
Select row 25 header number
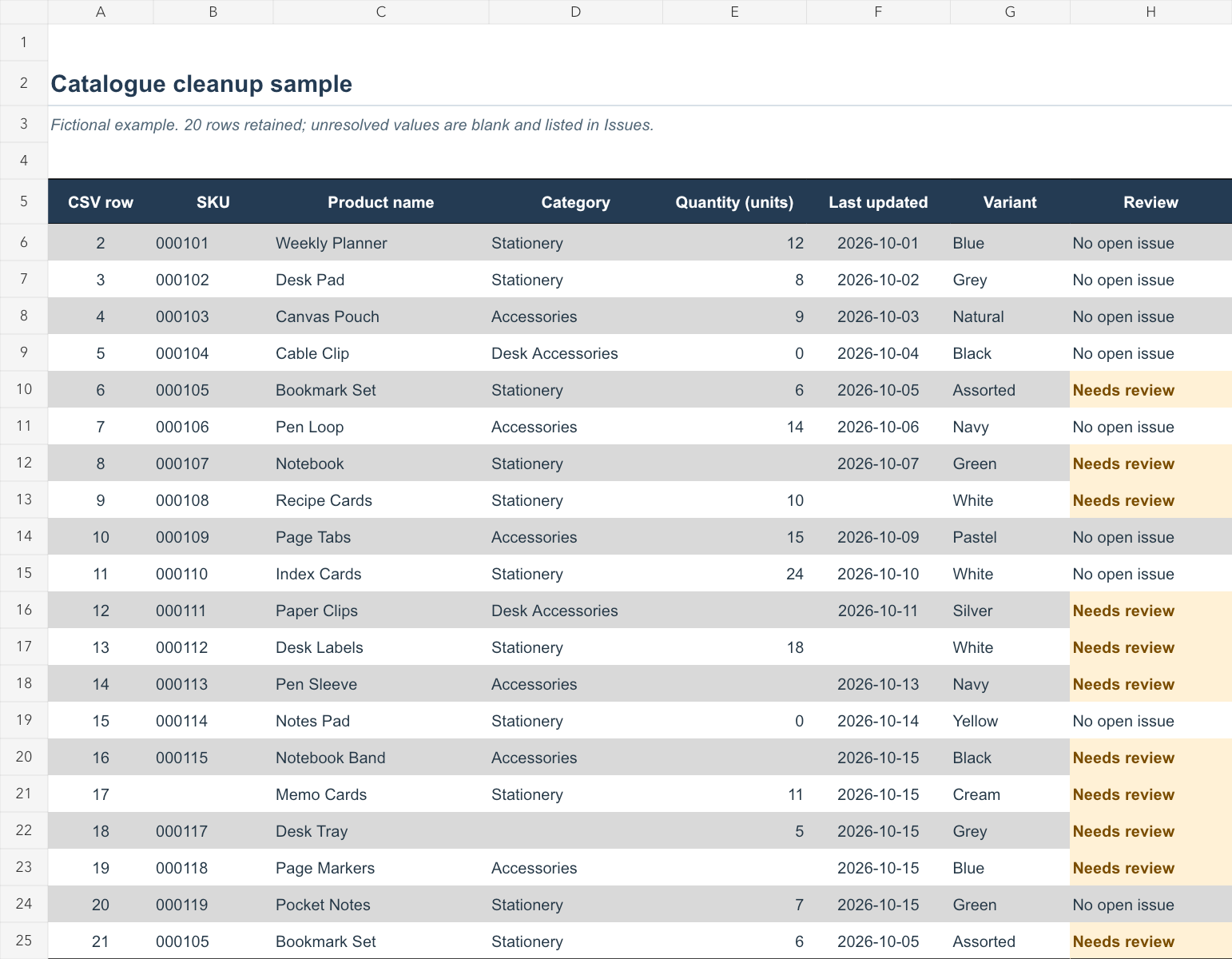click(24, 941)
